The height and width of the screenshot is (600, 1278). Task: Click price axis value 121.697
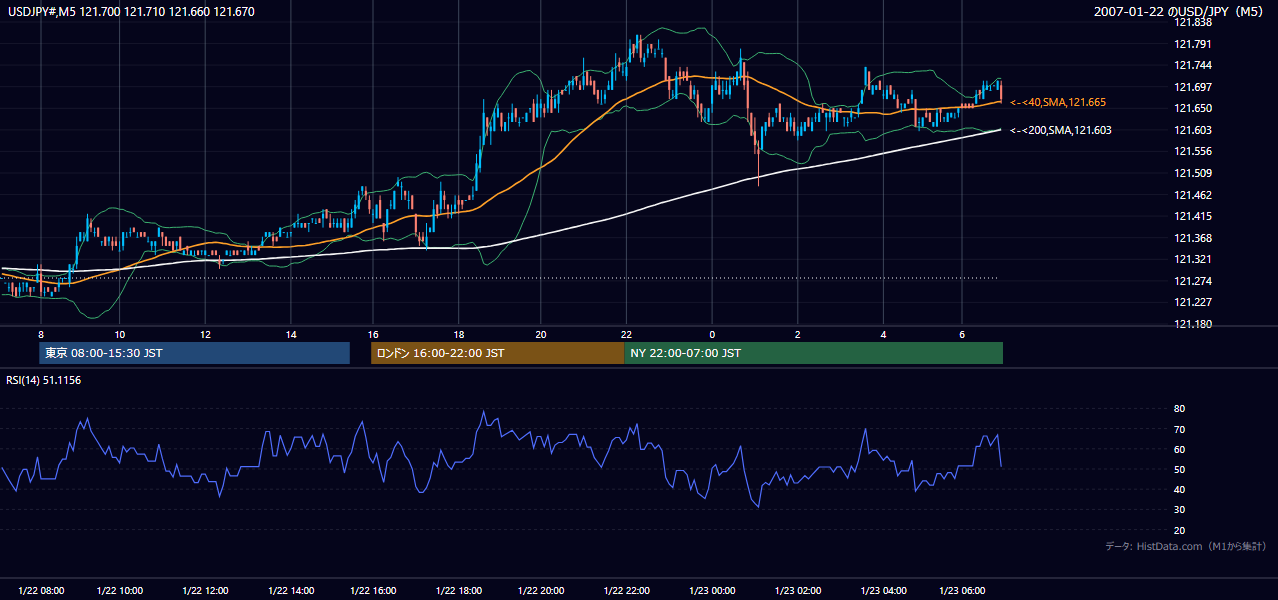coord(1193,87)
